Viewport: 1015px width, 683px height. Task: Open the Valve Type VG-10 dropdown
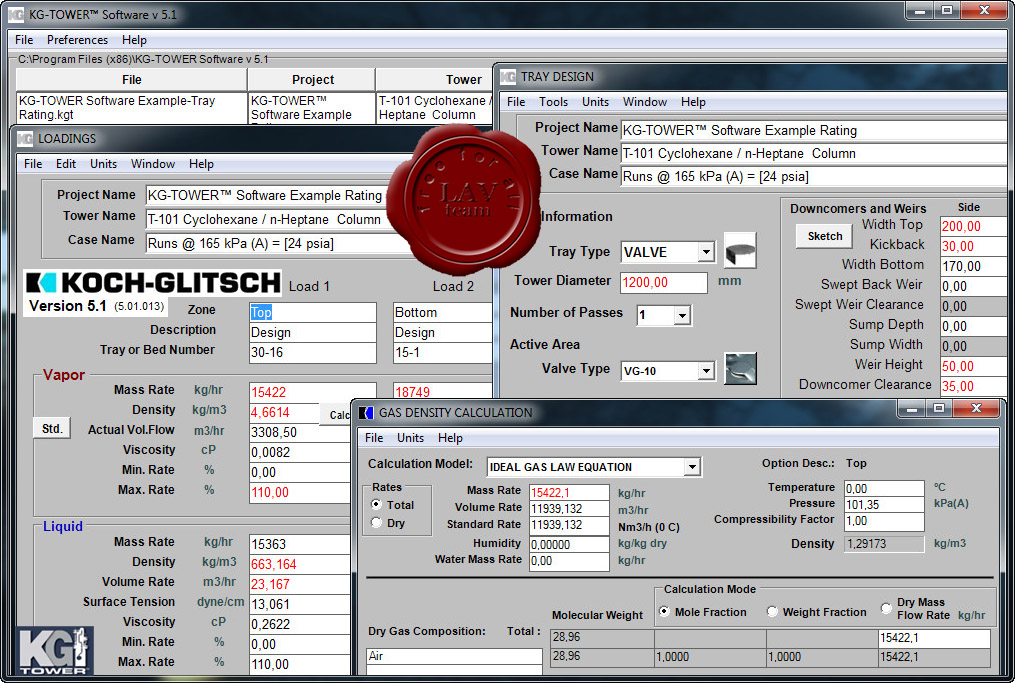click(x=706, y=370)
